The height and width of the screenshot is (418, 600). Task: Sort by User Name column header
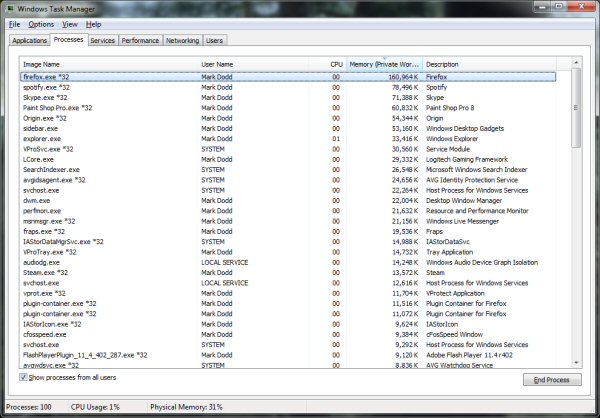pyautogui.click(x=253, y=64)
